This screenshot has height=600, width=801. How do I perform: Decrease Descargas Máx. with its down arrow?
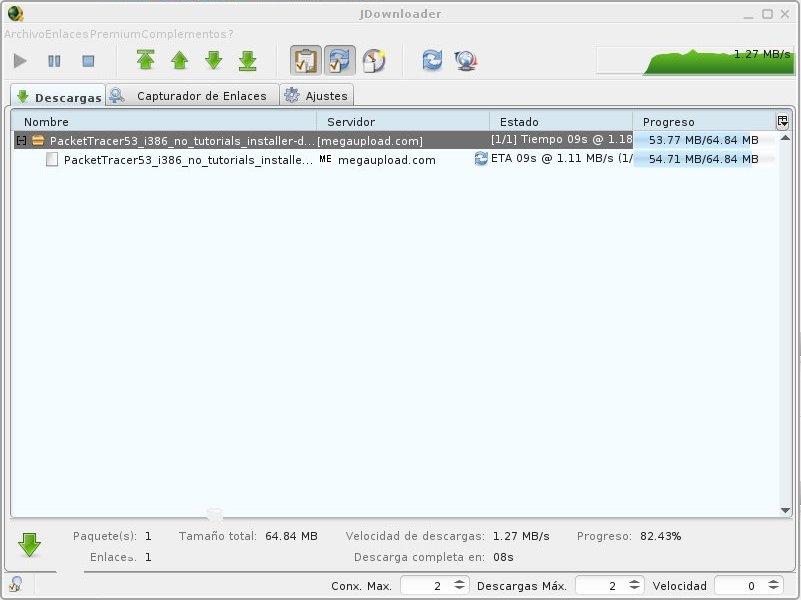coord(634,589)
